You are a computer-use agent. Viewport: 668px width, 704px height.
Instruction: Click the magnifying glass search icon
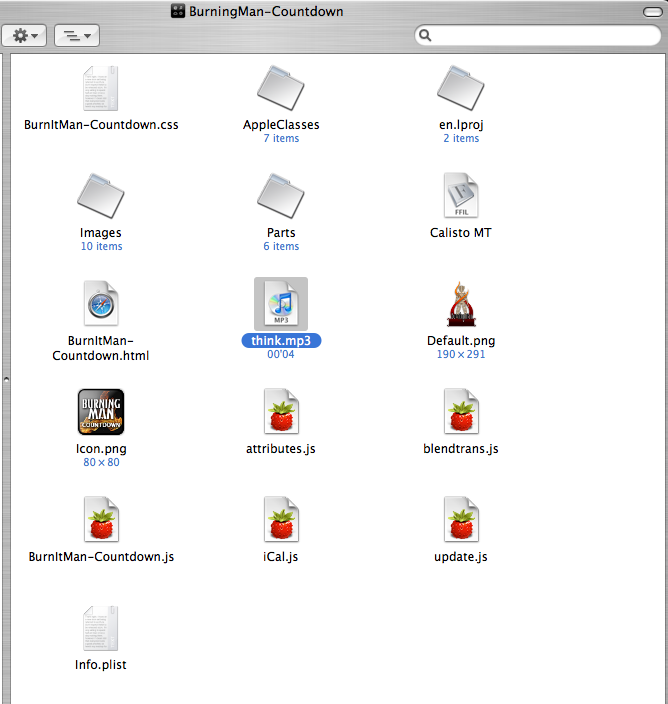[x=425, y=35]
